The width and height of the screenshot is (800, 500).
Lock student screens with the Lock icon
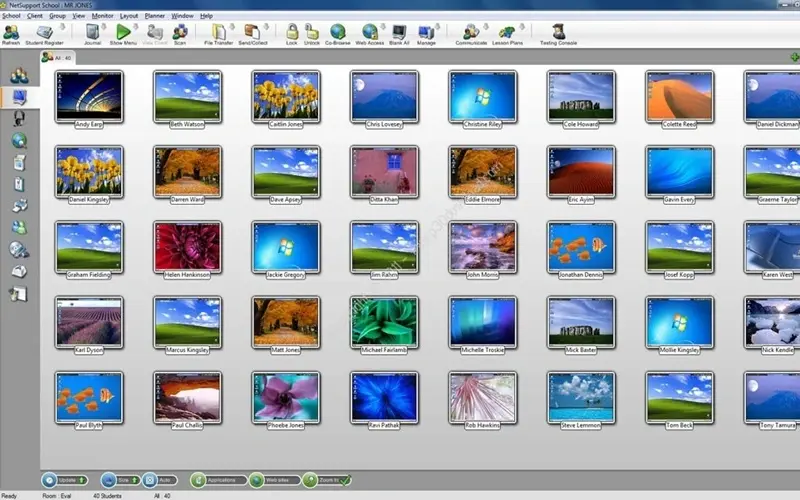(292, 32)
